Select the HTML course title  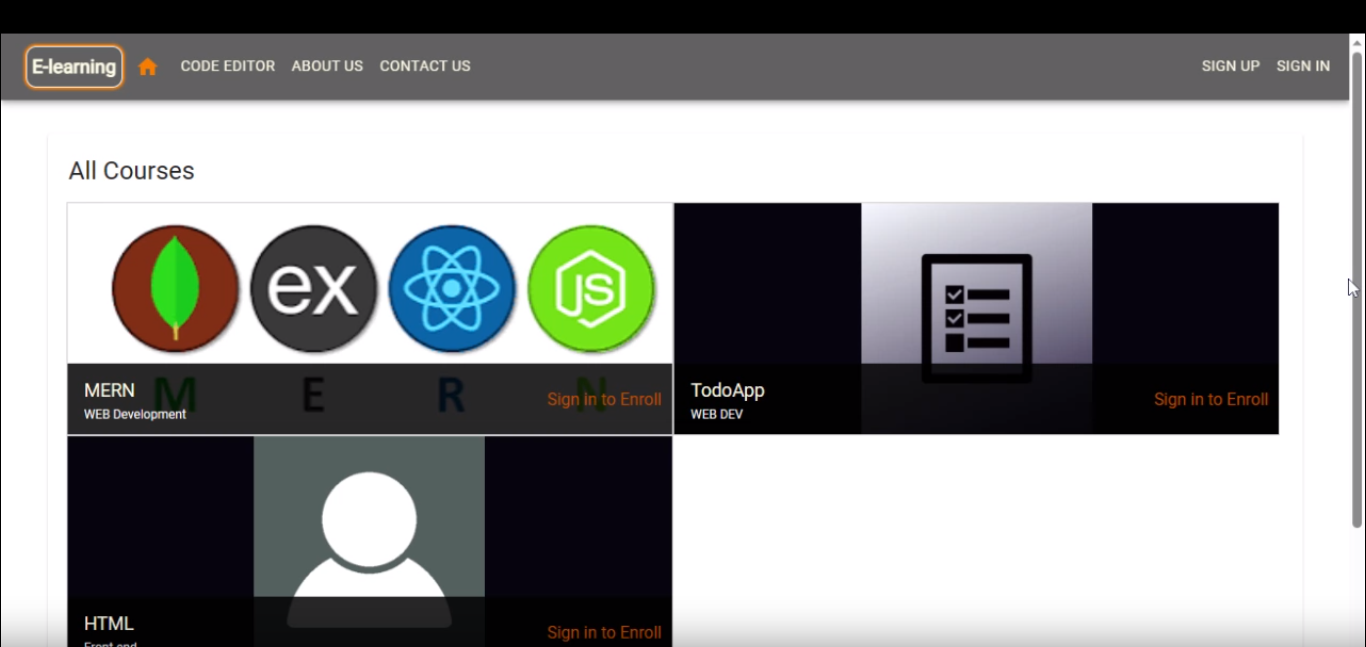(x=109, y=623)
